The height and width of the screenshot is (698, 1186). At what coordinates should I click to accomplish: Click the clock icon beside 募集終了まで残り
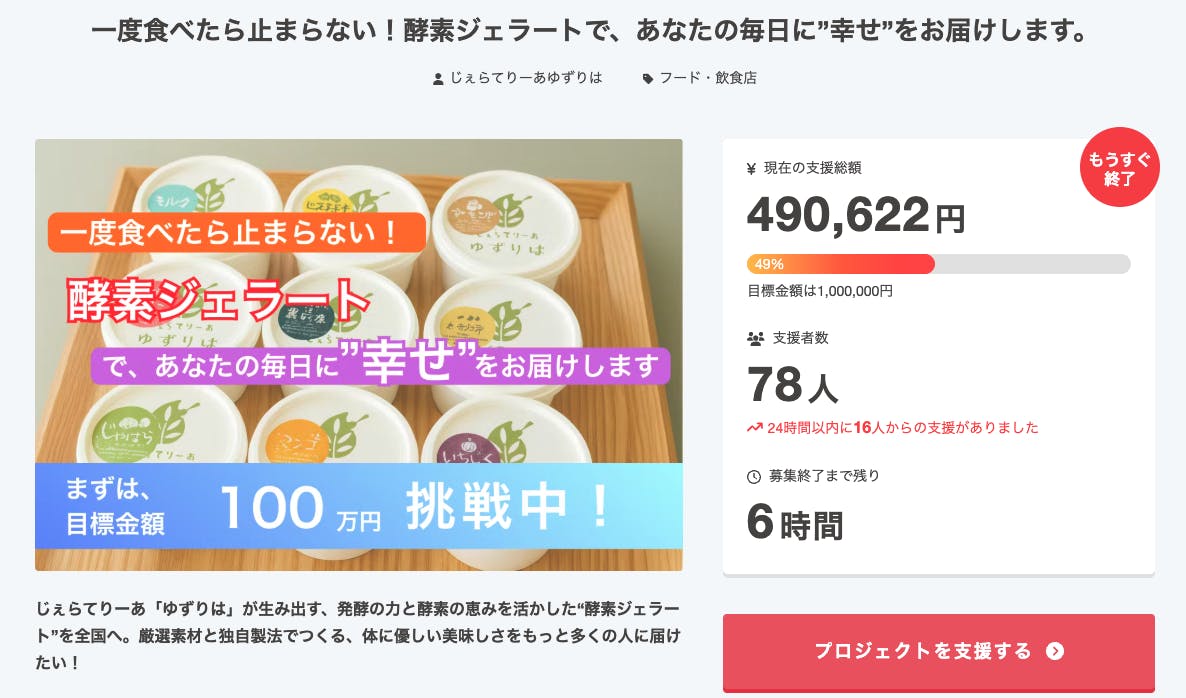tap(754, 477)
